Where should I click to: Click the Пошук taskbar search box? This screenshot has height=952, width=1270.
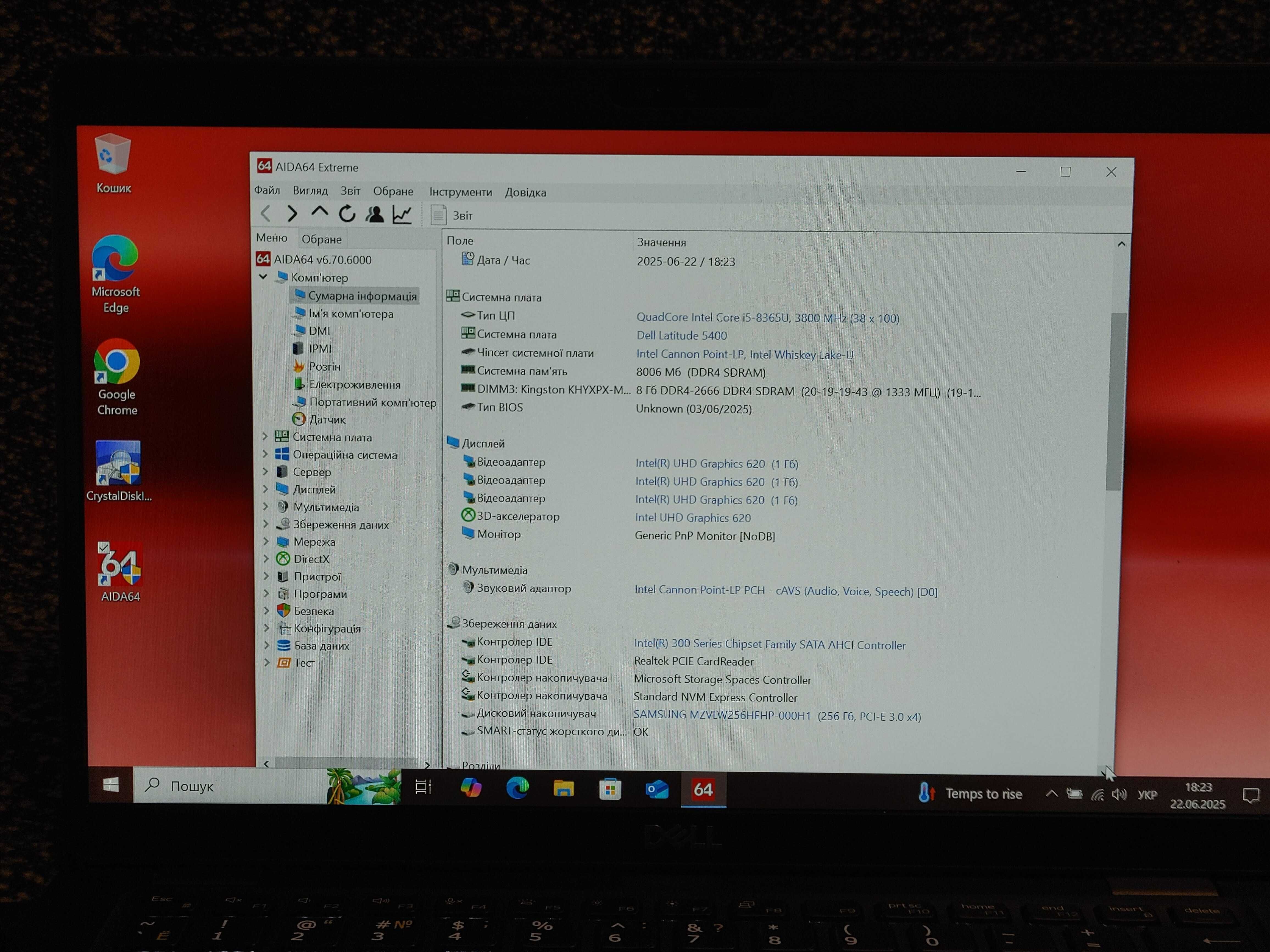click(267, 786)
